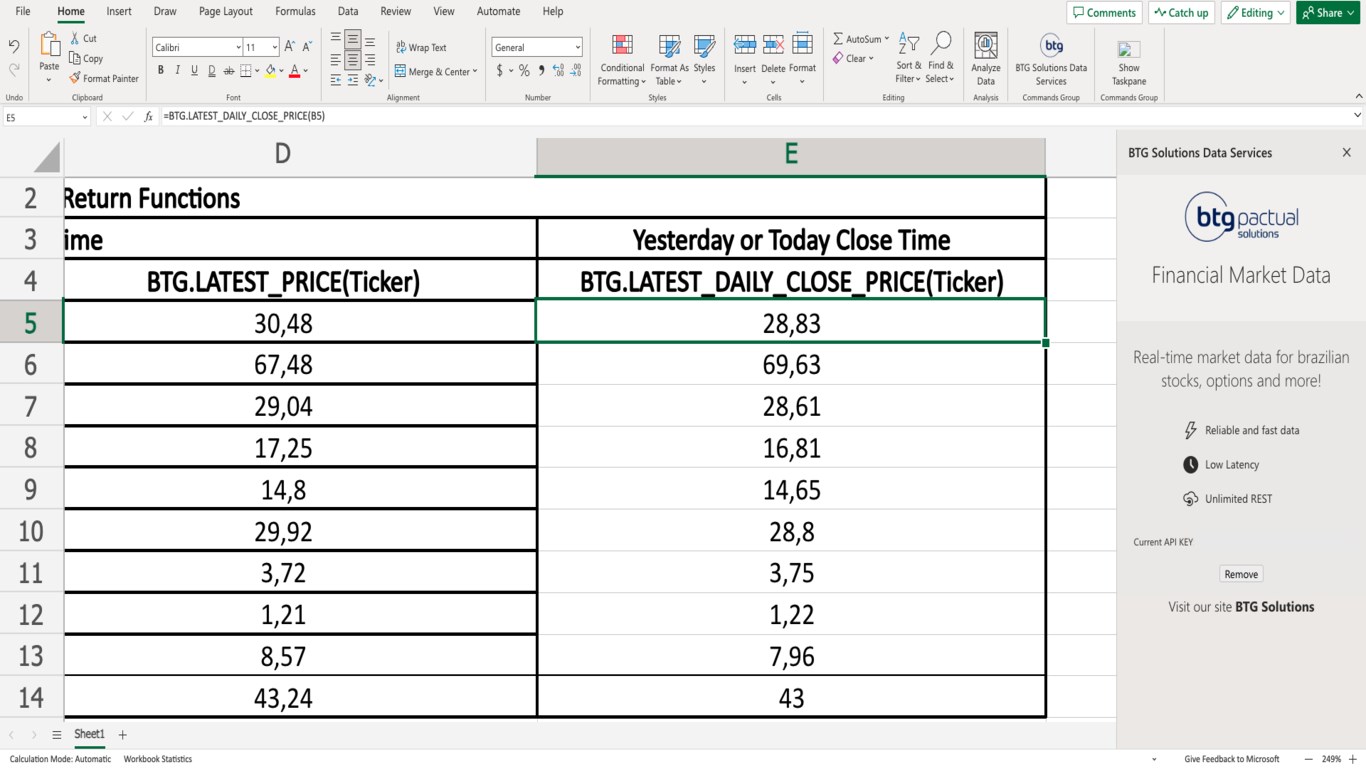The height and width of the screenshot is (768, 1366).
Task: Click the AutoSum sigma icon
Action: click(x=838, y=39)
